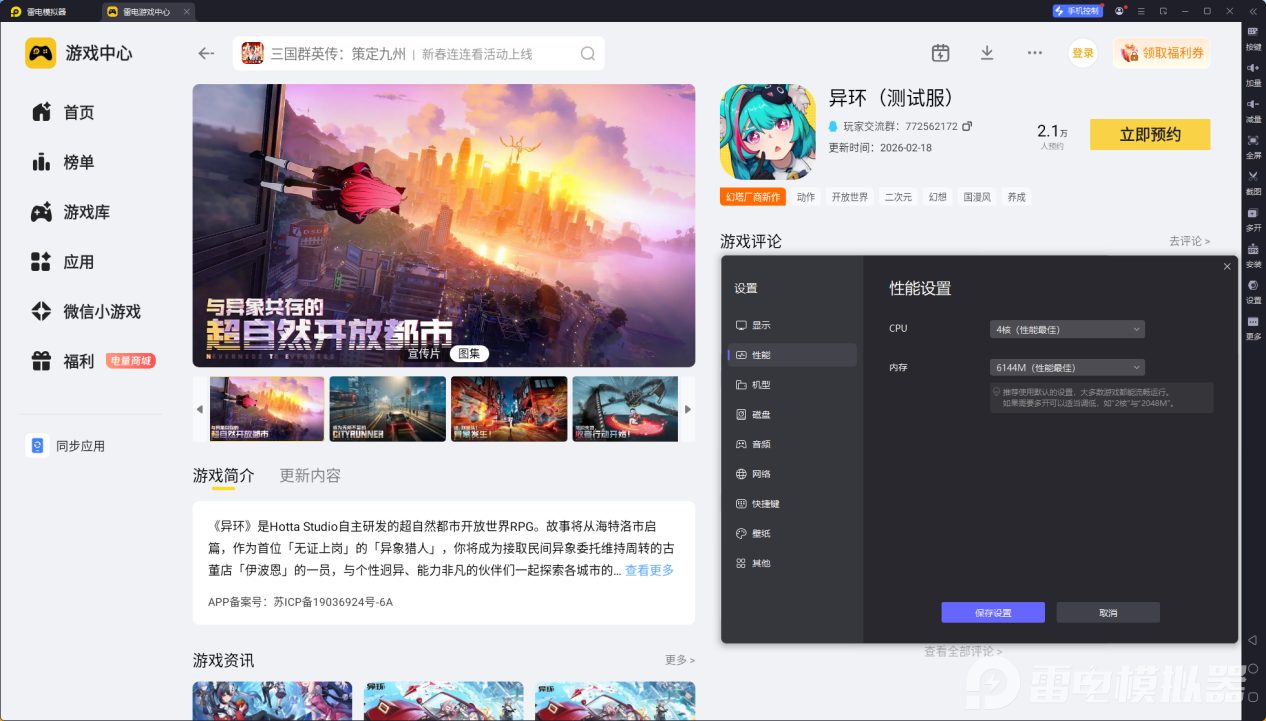Viewport: 1266px width, 721px height.
Task: Click the Android back triangle icon
Action: [x=1252, y=640]
